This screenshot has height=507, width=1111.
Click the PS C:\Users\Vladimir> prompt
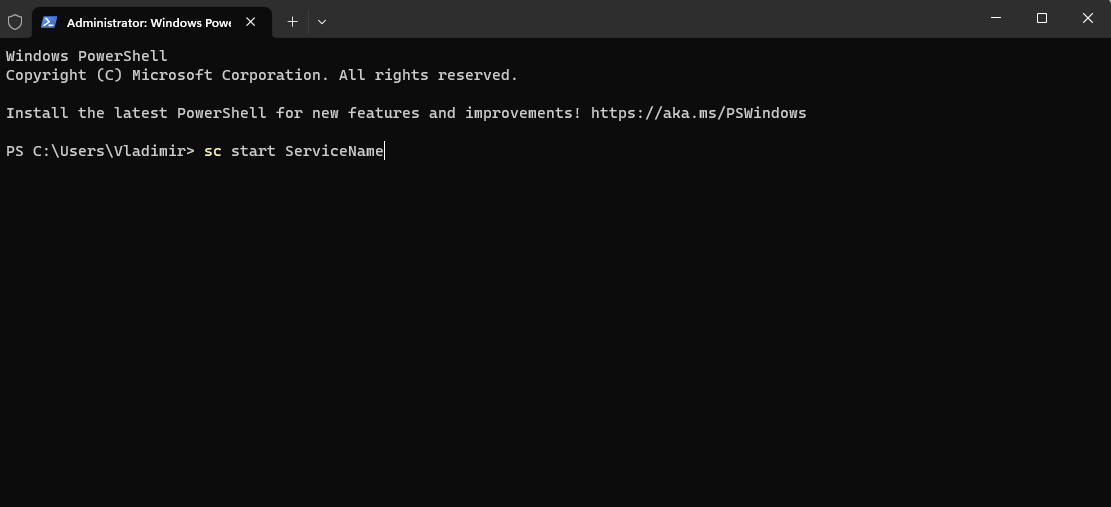coord(100,151)
